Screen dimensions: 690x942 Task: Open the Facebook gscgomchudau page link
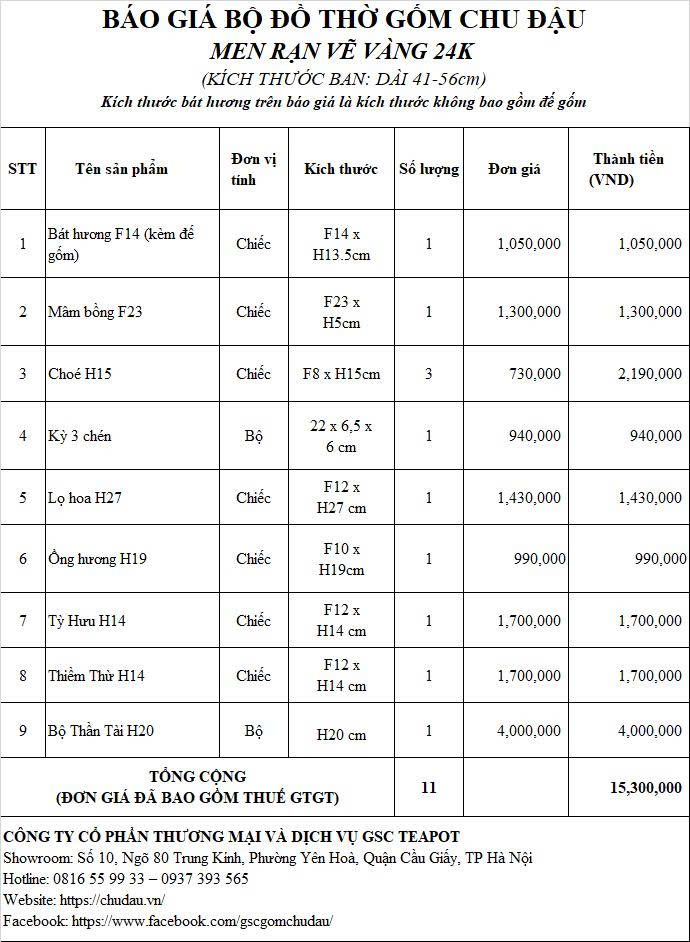pyautogui.click(x=202, y=920)
